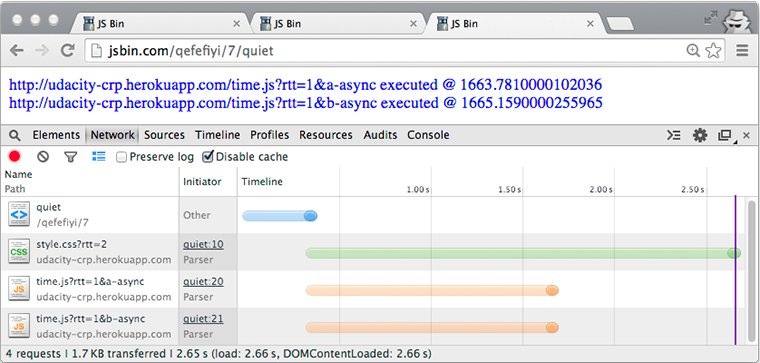This screenshot has height=363, width=760.
Task: Switch to the Elements panel
Action: 56,135
